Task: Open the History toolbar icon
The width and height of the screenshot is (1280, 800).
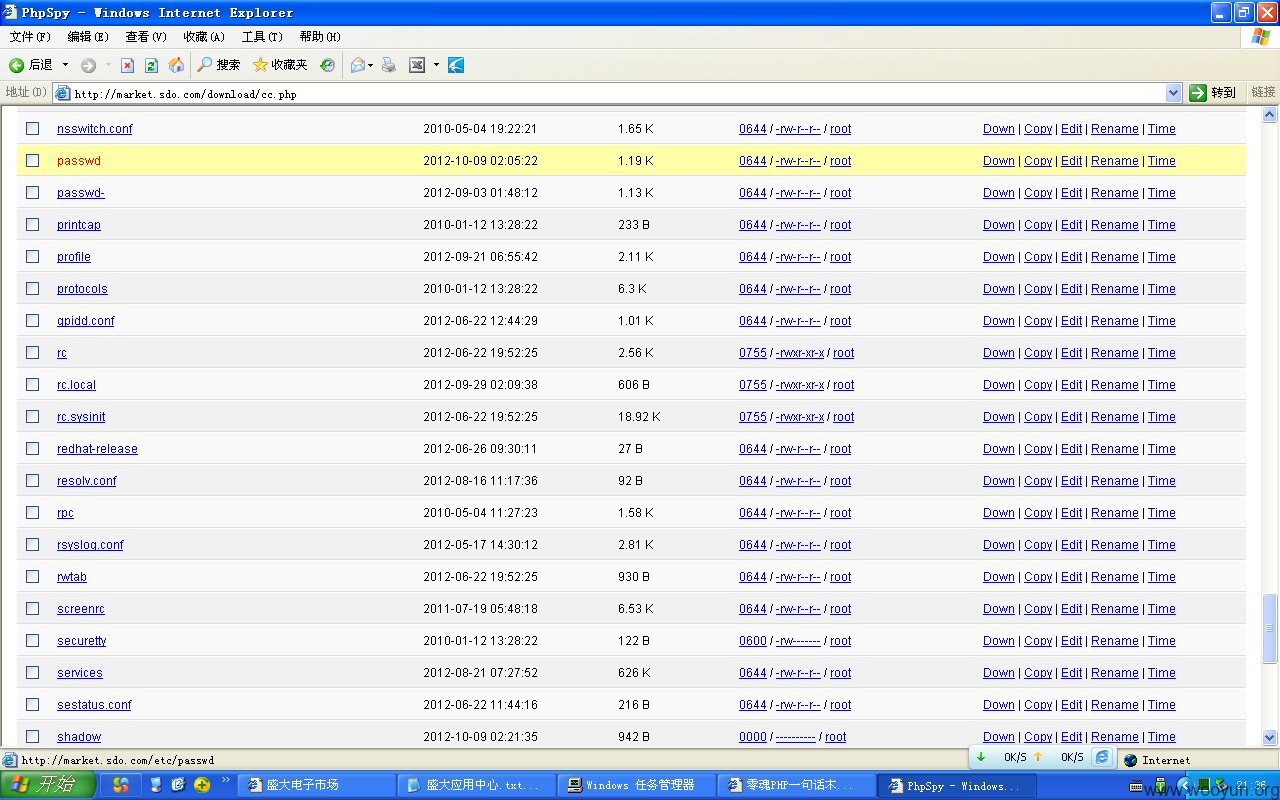Action: click(x=327, y=65)
